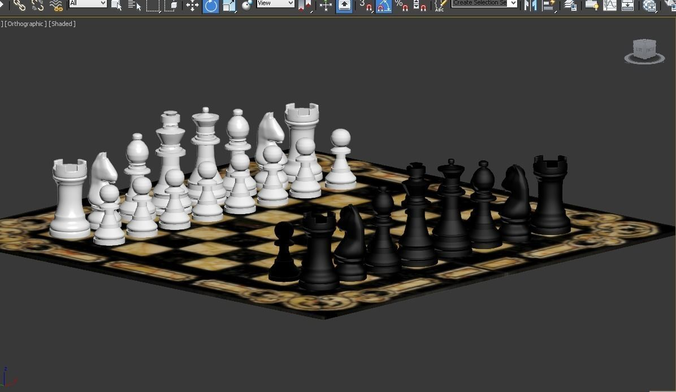Viewport: 676px width, 392px height.
Task: Click the ViewCube in the viewport corner
Action: coord(645,51)
